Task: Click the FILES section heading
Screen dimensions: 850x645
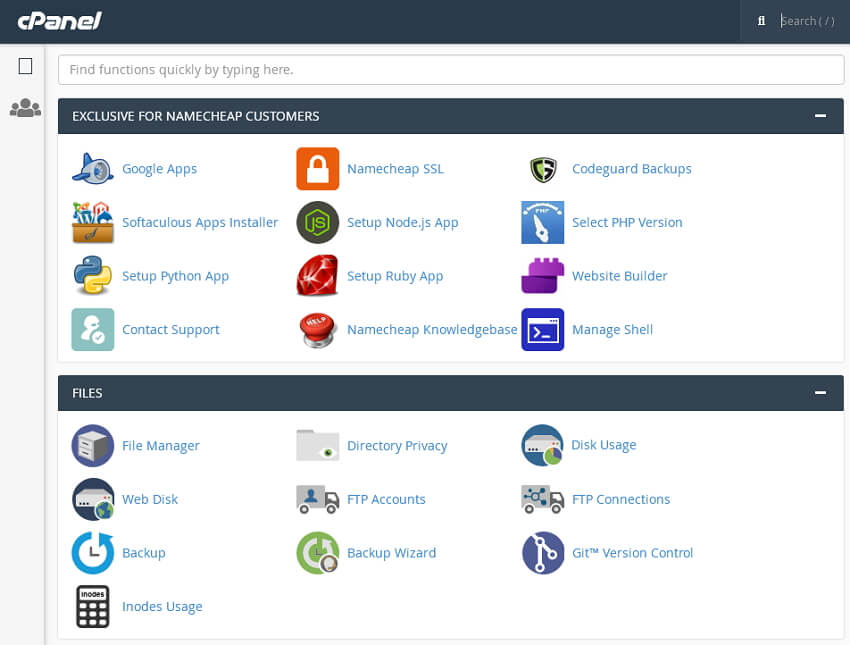Action: click(87, 393)
